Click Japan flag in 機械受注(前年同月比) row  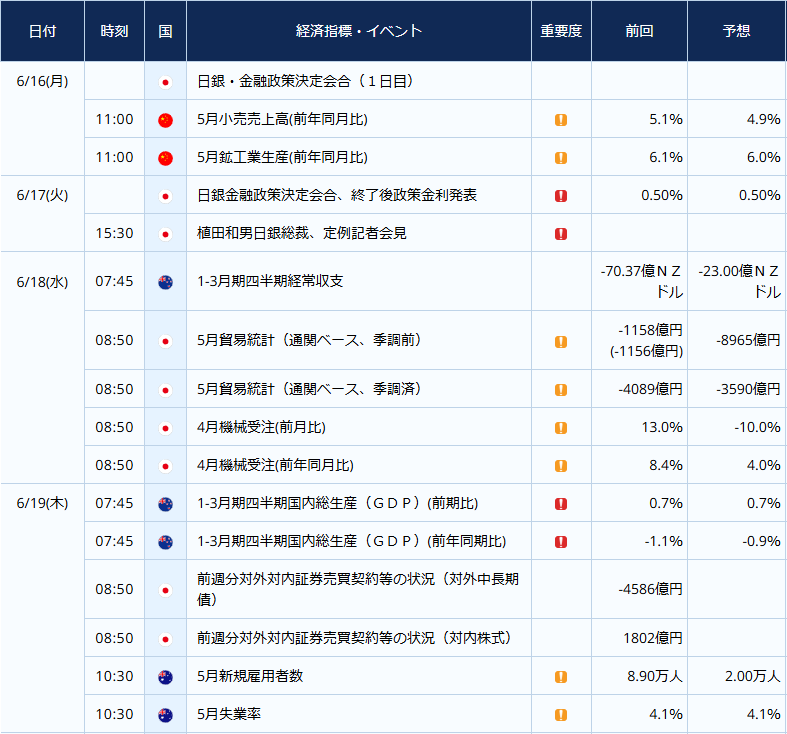pyautogui.click(x=165, y=466)
